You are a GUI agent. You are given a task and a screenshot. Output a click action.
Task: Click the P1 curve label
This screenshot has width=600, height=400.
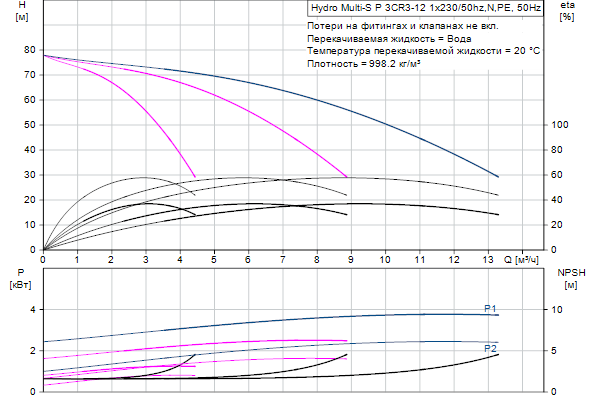click(490, 308)
